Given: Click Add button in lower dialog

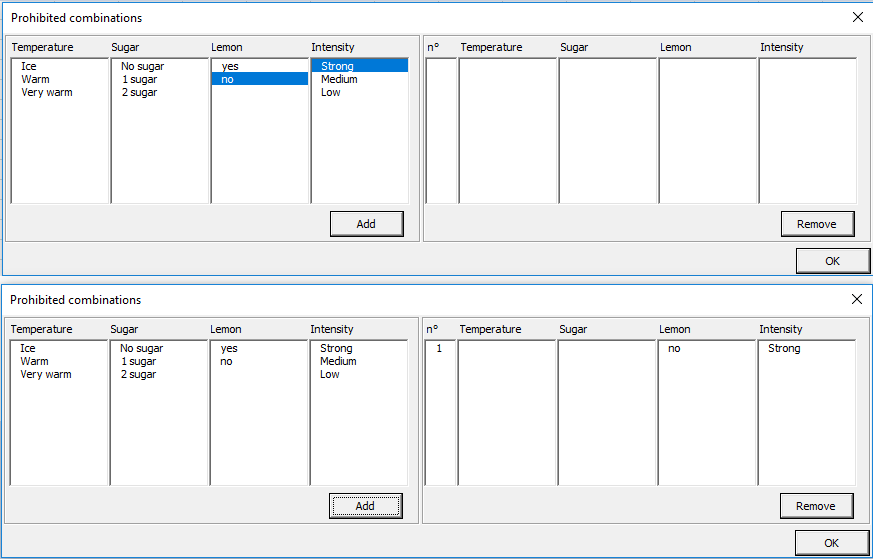Looking at the screenshot, I should tap(365, 506).
